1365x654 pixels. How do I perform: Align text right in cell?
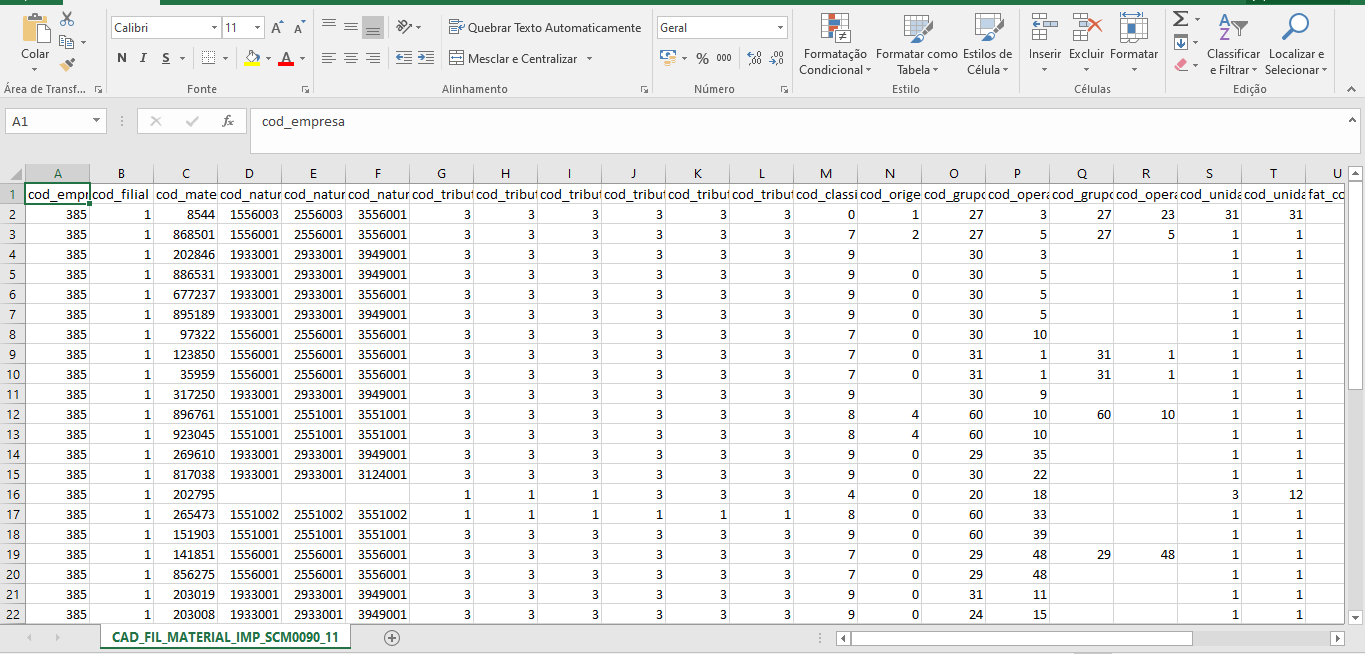click(x=372, y=58)
